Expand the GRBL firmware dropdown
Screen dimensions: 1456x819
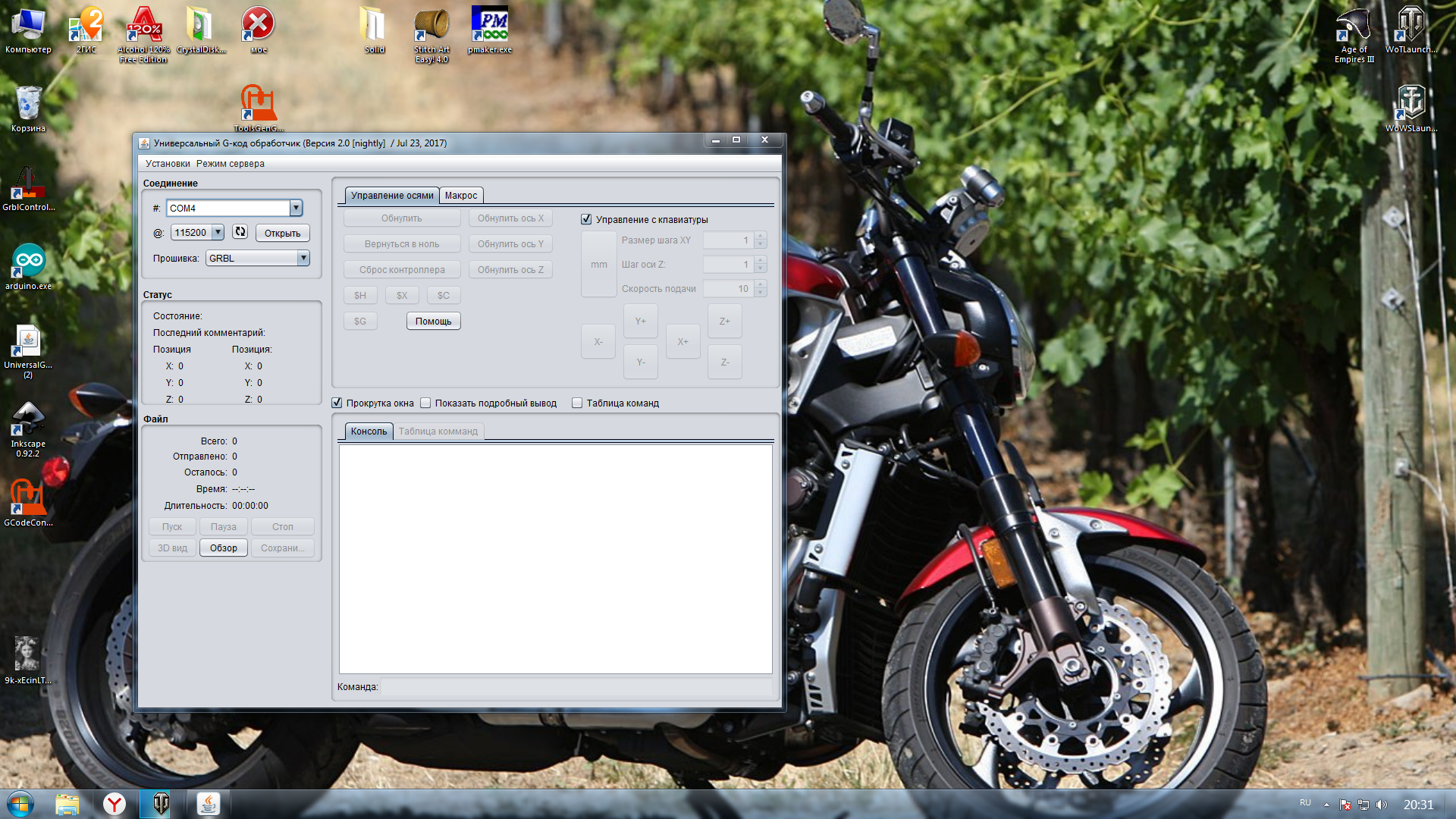pos(303,258)
